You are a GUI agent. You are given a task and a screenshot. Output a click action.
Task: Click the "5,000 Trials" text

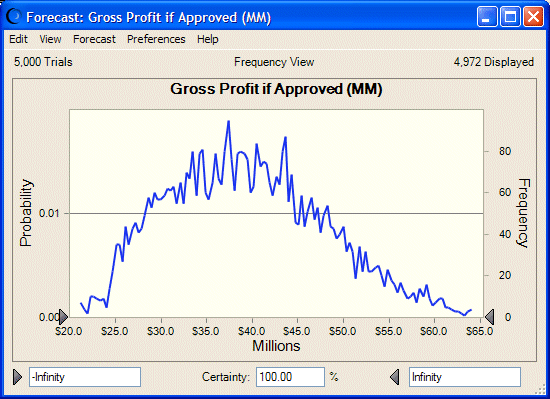pyautogui.click(x=43, y=62)
